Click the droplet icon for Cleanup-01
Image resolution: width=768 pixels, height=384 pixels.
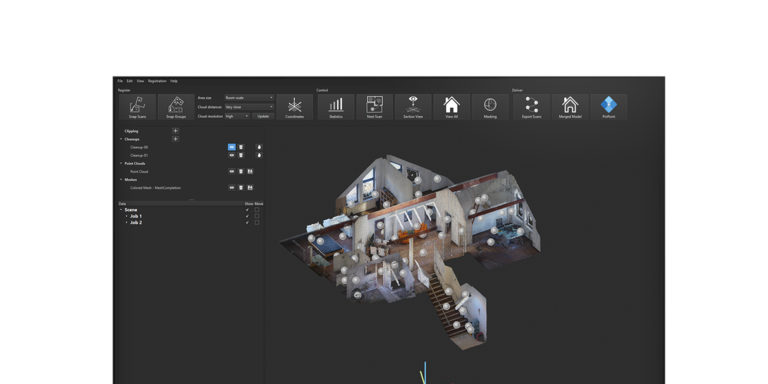point(259,155)
